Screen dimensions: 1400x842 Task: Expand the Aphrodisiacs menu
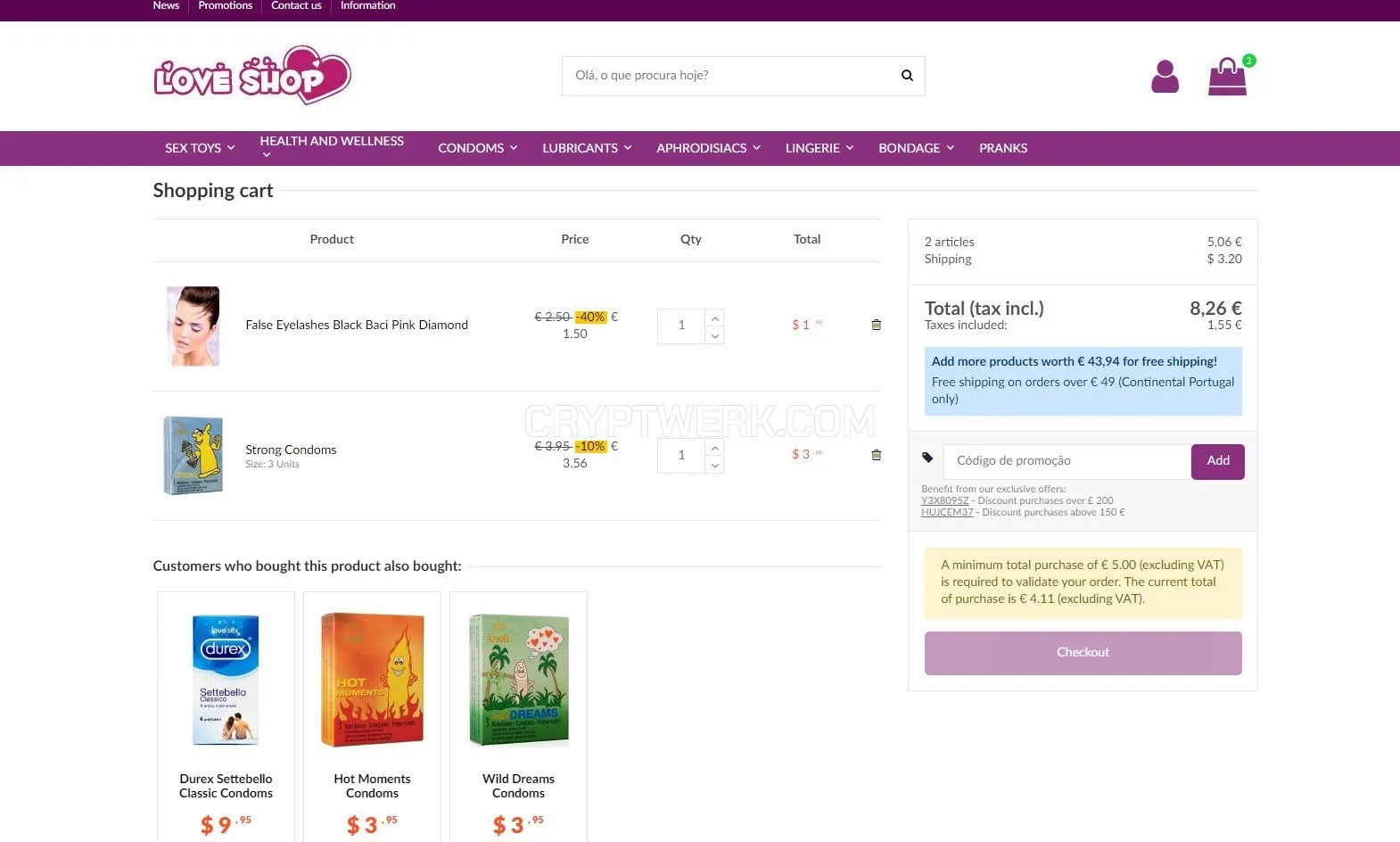[x=709, y=148]
